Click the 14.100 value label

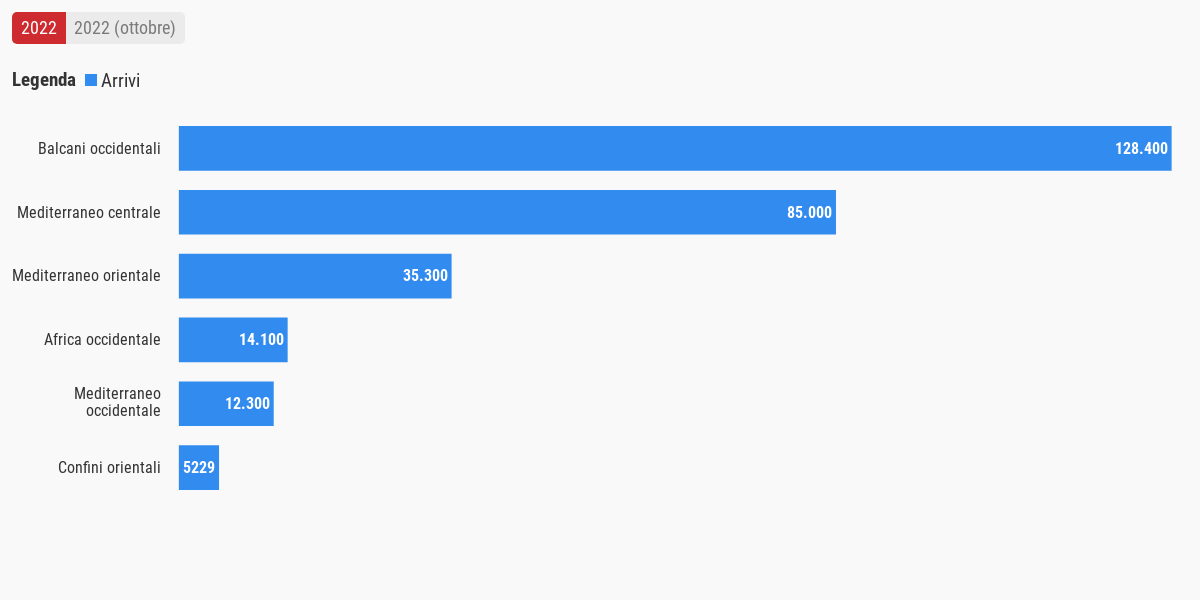(261, 340)
